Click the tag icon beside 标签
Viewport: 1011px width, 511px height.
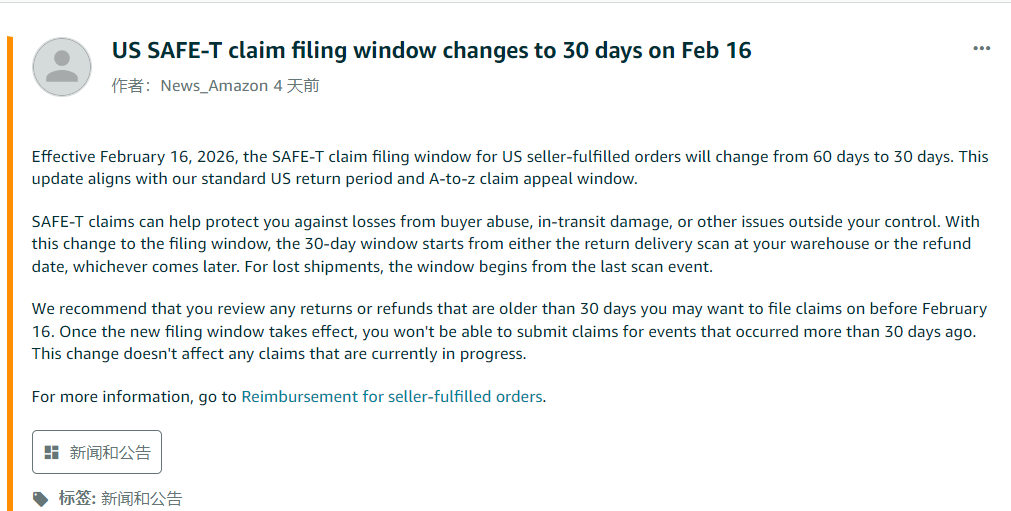pyautogui.click(x=41, y=498)
